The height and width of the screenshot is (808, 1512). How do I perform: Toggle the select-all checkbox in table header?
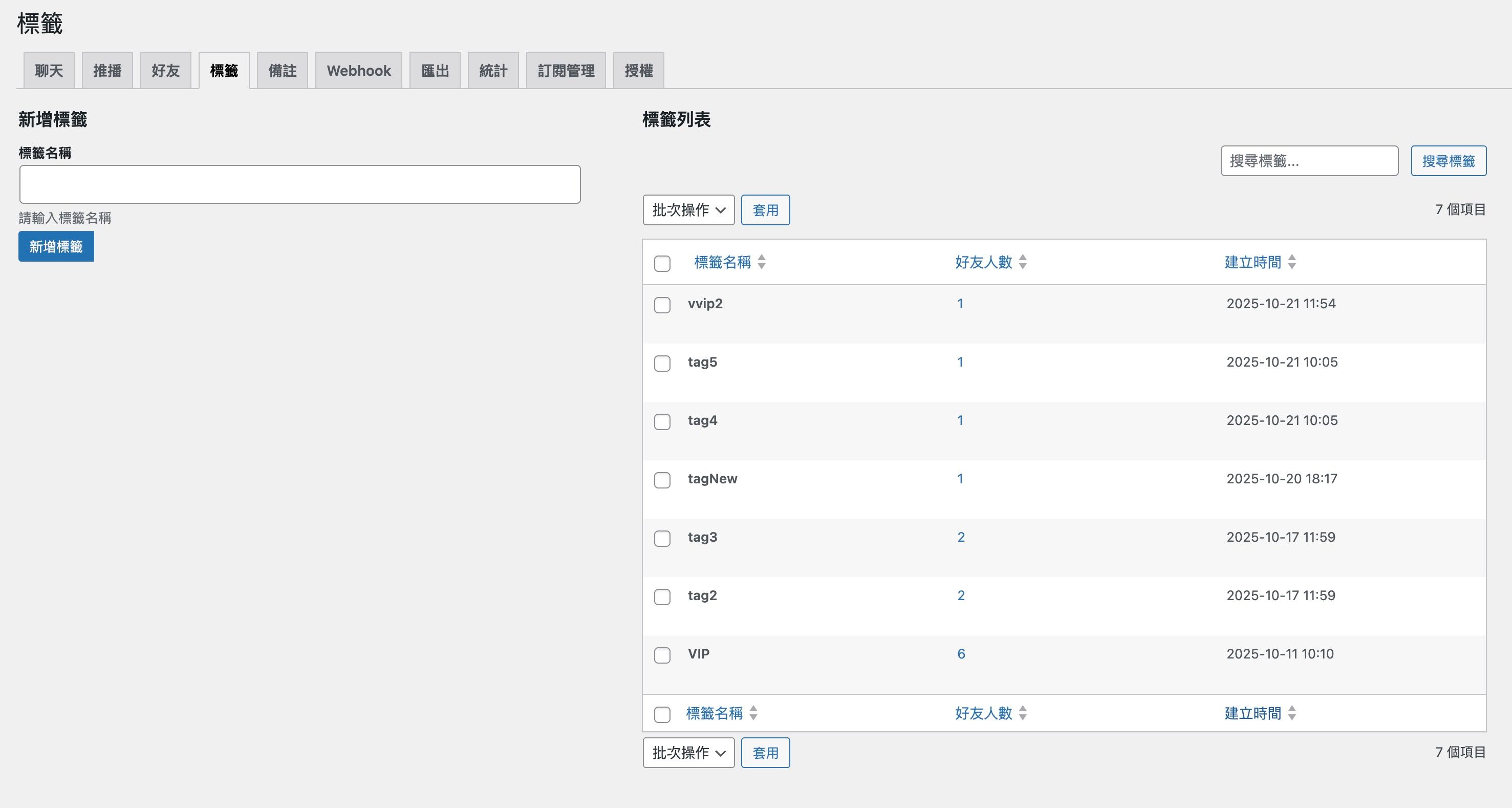[x=662, y=263]
